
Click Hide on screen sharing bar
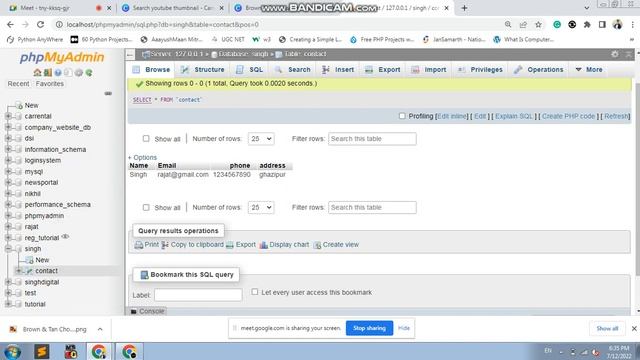point(404,328)
